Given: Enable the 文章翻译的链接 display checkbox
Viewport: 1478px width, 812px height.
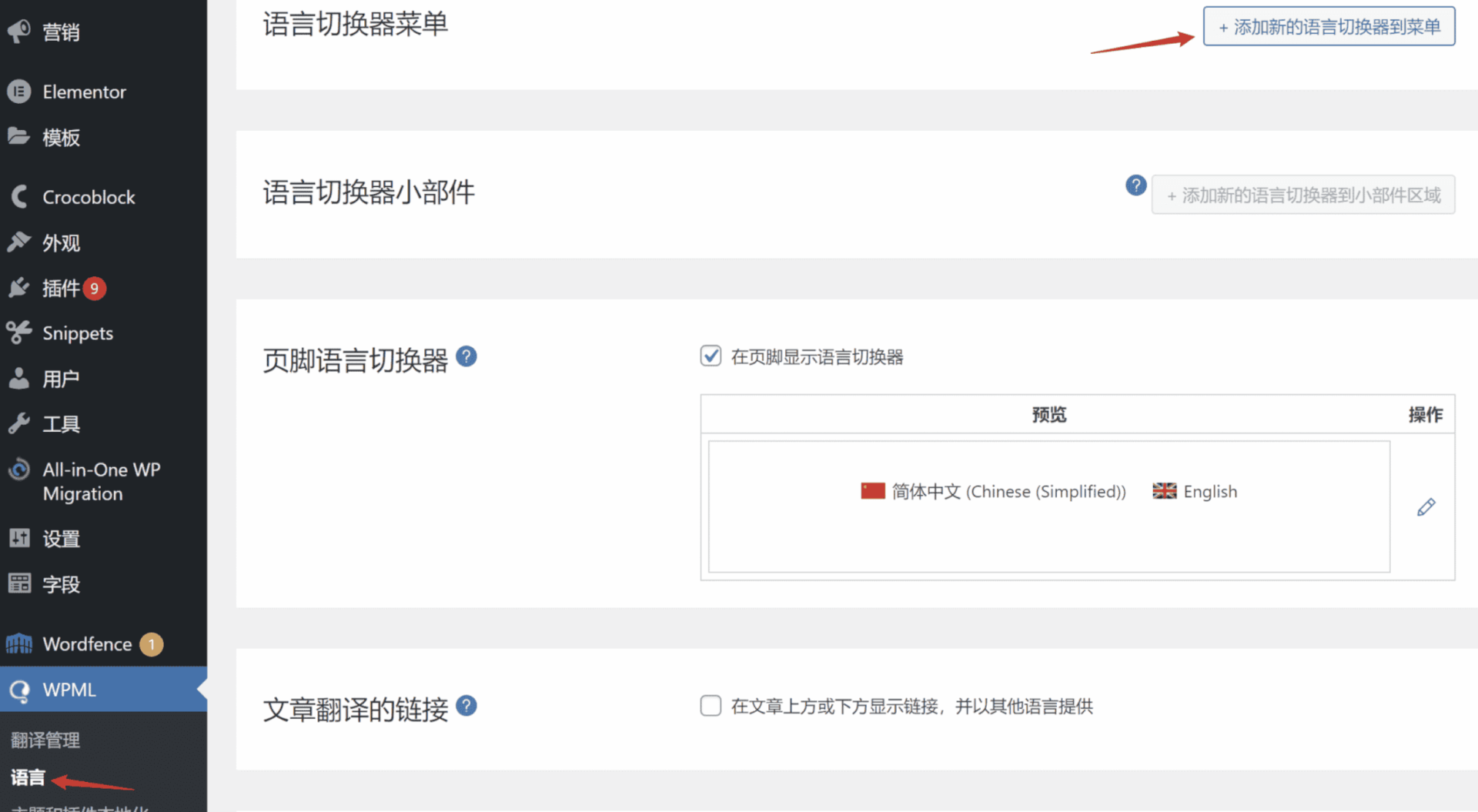Looking at the screenshot, I should (x=710, y=705).
